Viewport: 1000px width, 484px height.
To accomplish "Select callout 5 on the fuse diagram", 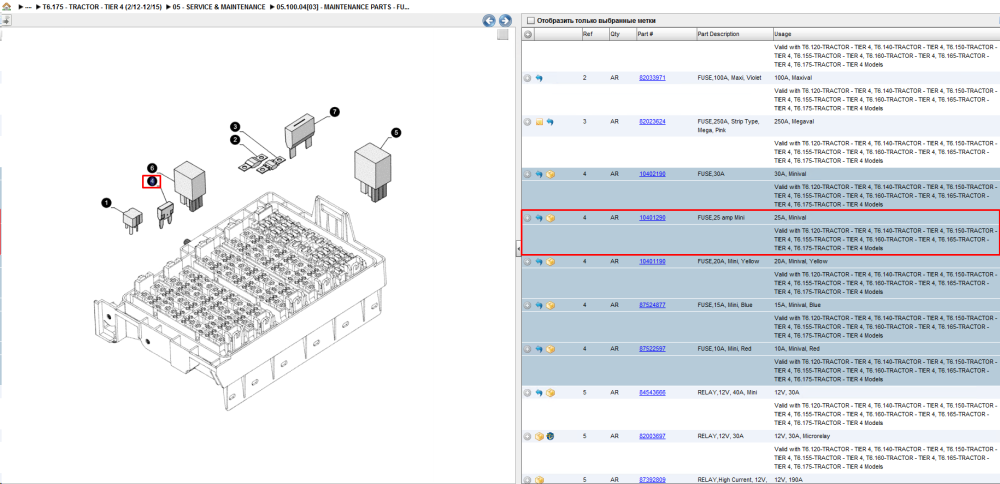I will (x=396, y=133).
